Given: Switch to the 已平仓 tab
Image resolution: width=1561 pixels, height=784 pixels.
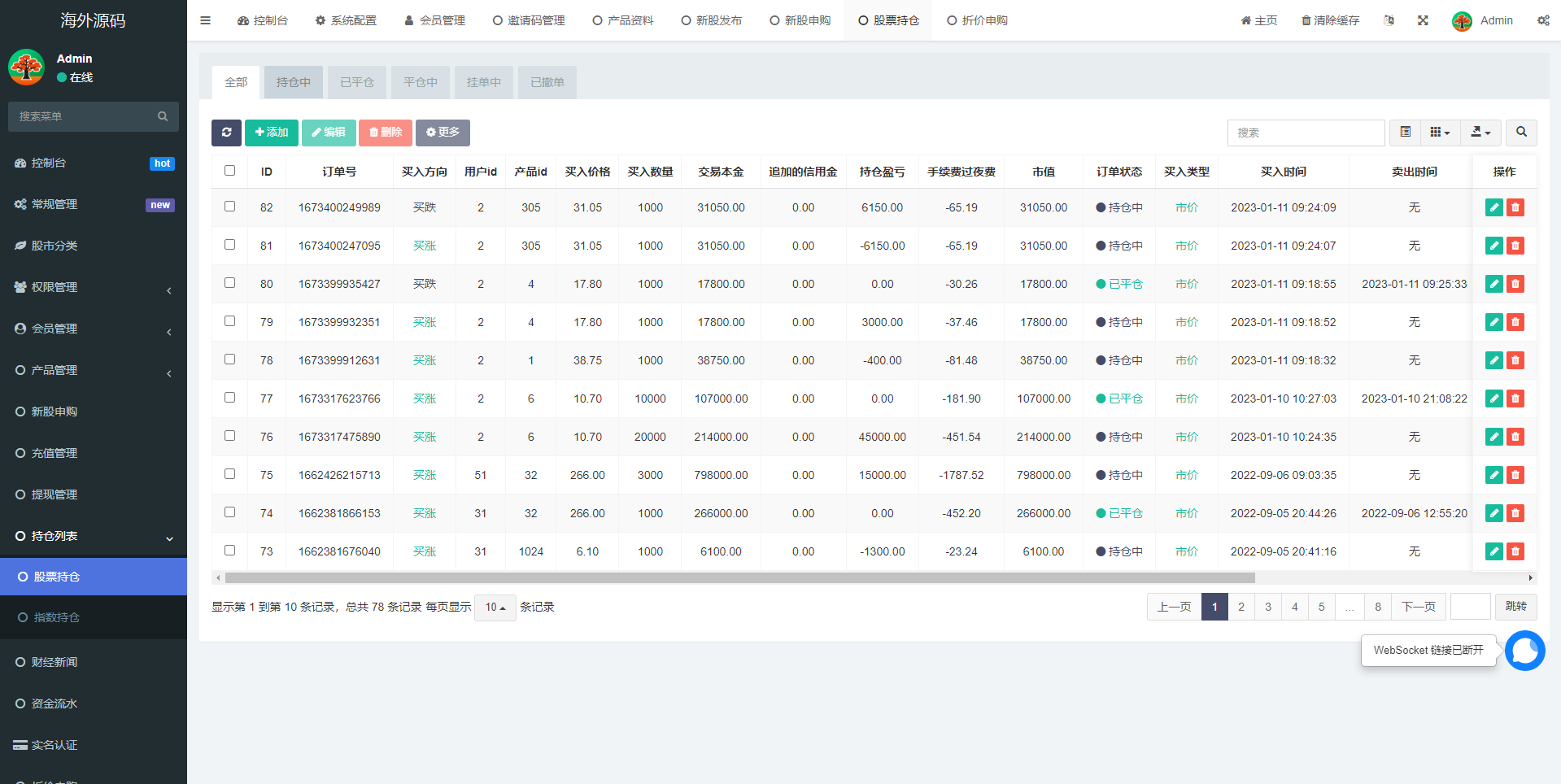Looking at the screenshot, I should (x=356, y=81).
